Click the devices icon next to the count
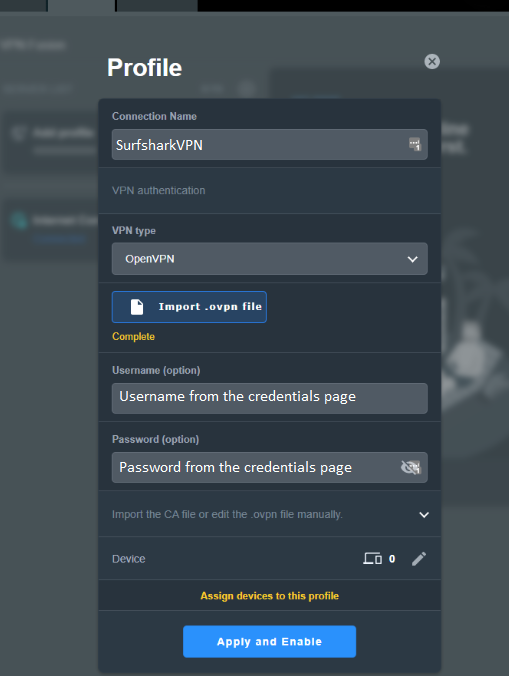This screenshot has height=677, width=509. coord(372,559)
